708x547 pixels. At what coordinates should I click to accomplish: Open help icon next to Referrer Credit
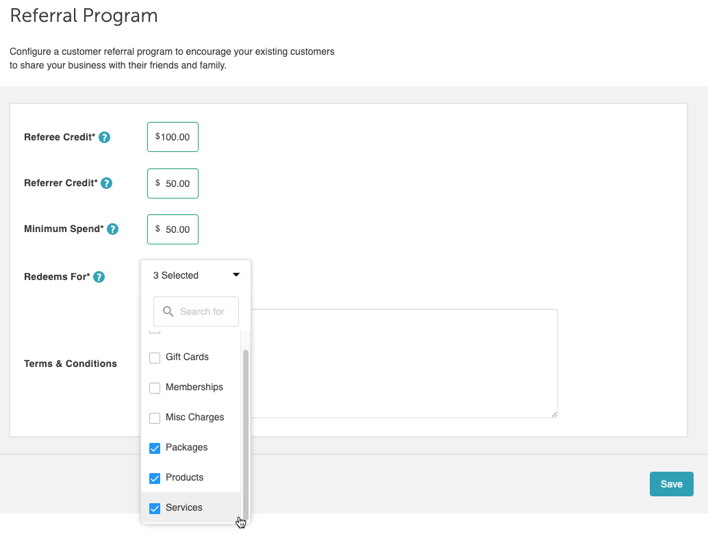(107, 183)
